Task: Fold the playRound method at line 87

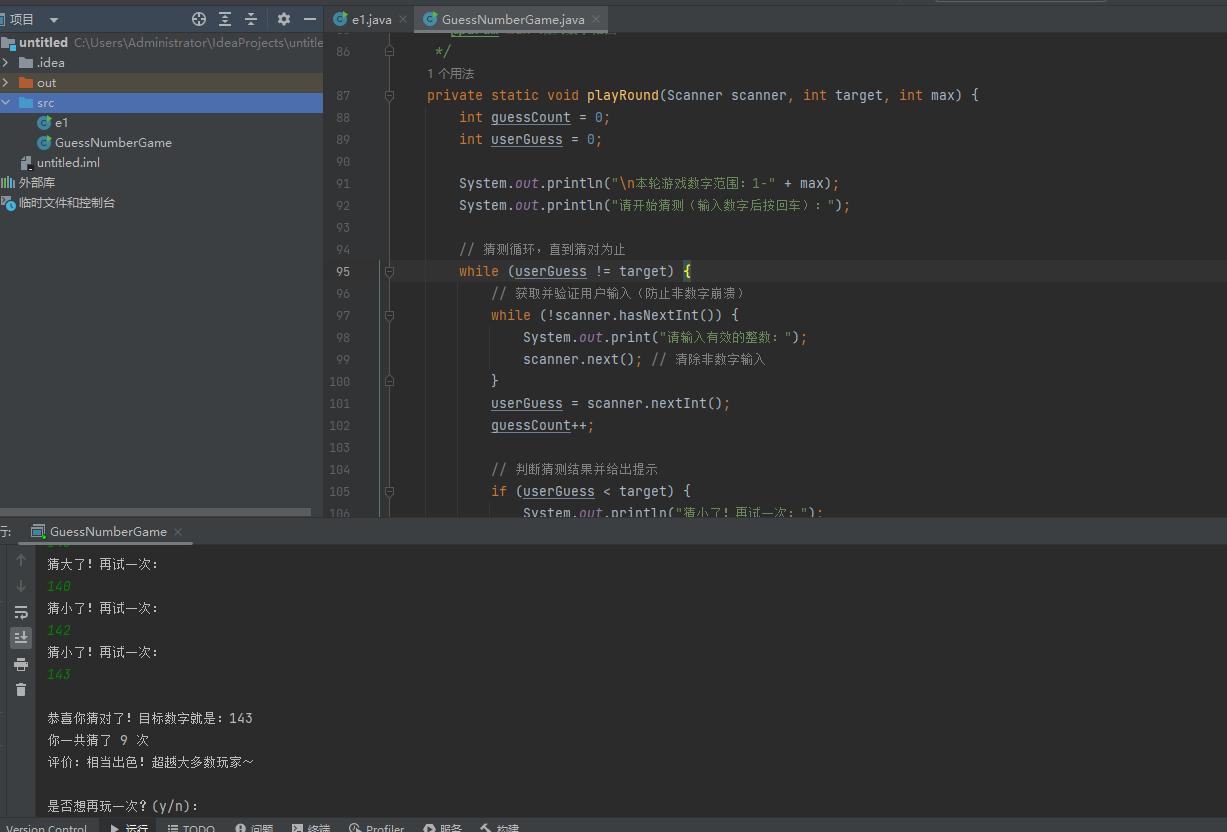Action: [x=390, y=95]
